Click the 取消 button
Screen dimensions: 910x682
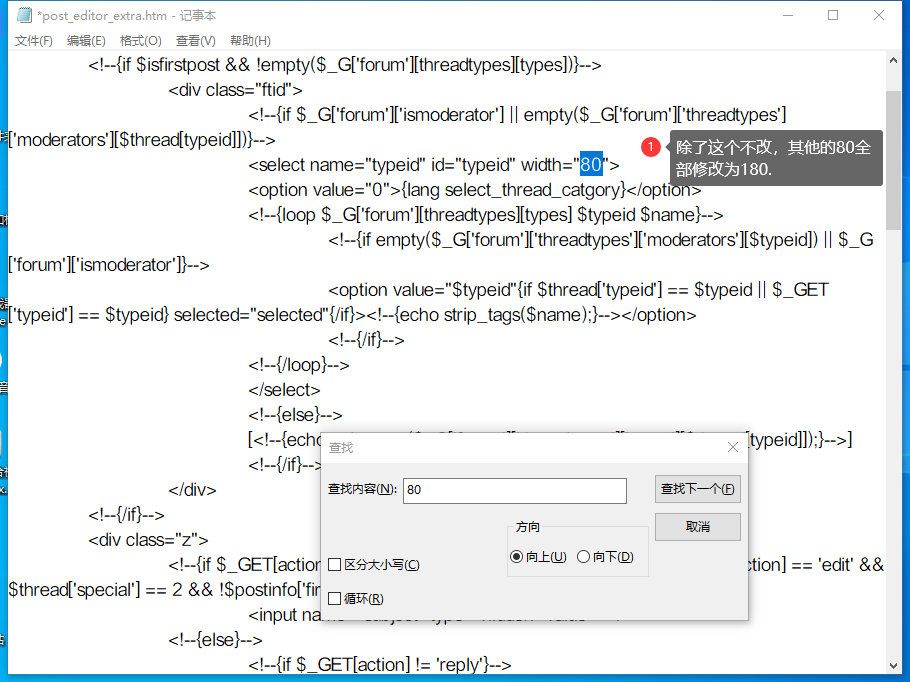coord(697,526)
